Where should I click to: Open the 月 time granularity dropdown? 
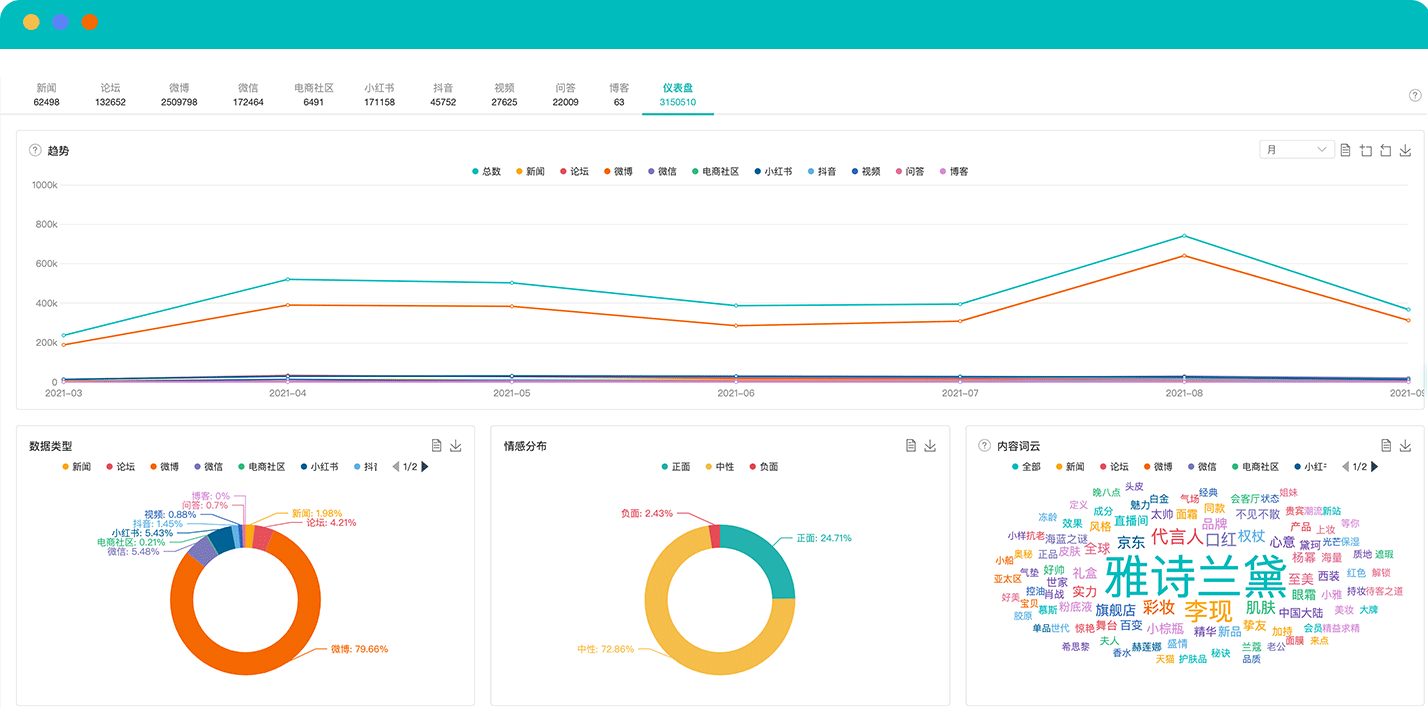1297,150
